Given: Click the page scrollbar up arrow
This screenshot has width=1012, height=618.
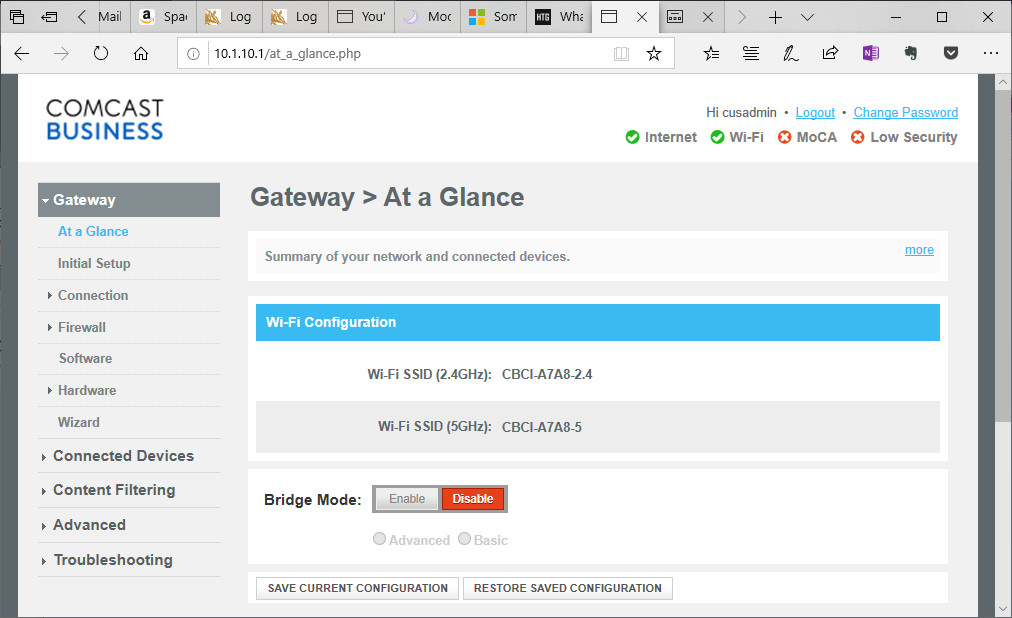Looking at the screenshot, I should (x=1002, y=82).
